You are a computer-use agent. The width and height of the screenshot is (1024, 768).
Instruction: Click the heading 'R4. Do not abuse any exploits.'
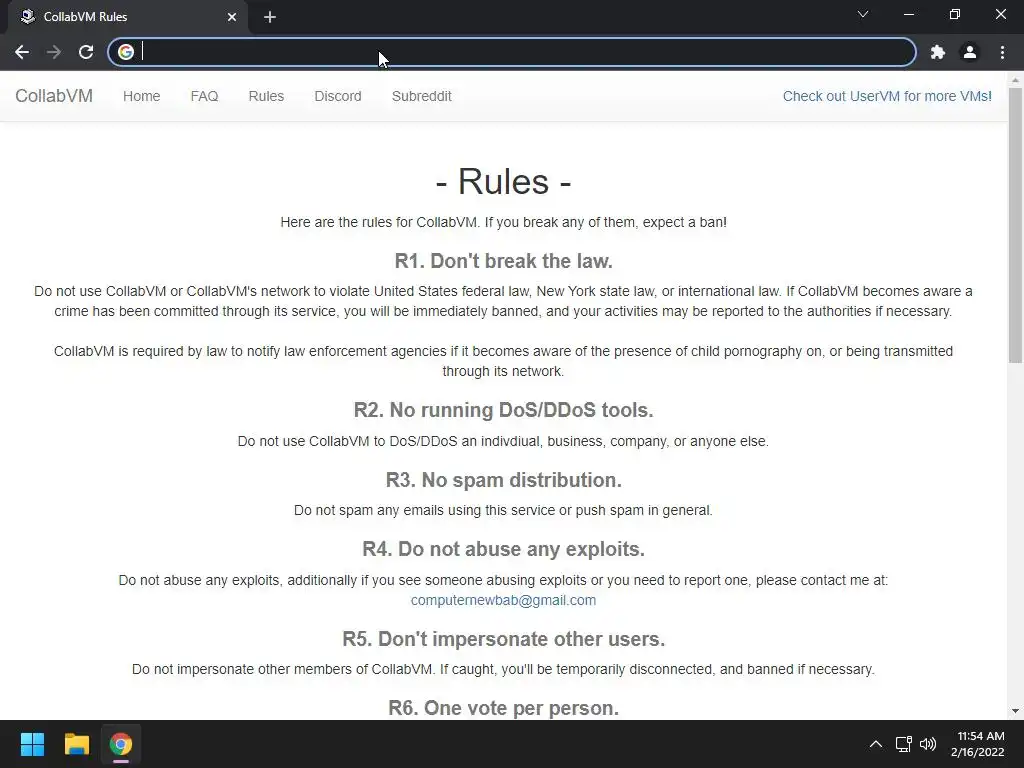504,549
